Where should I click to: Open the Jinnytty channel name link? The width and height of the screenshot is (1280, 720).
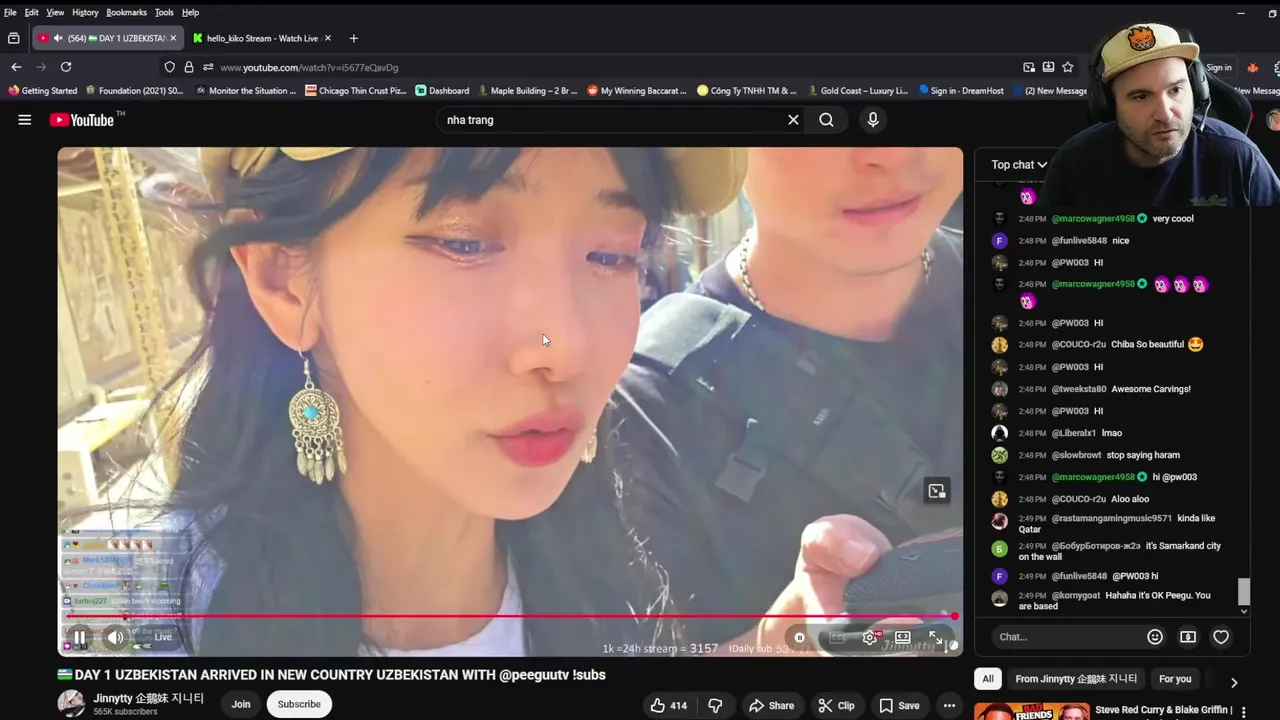click(149, 698)
